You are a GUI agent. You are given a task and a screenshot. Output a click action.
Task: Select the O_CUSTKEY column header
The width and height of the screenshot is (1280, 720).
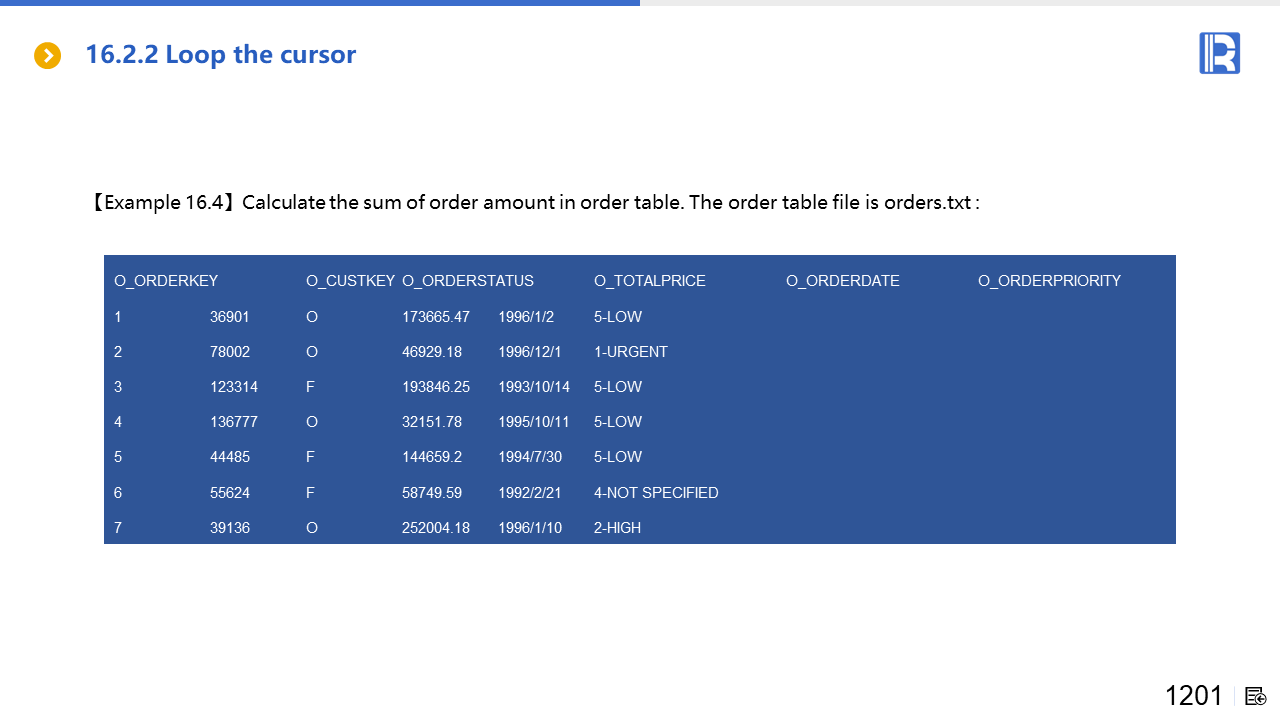coord(350,281)
